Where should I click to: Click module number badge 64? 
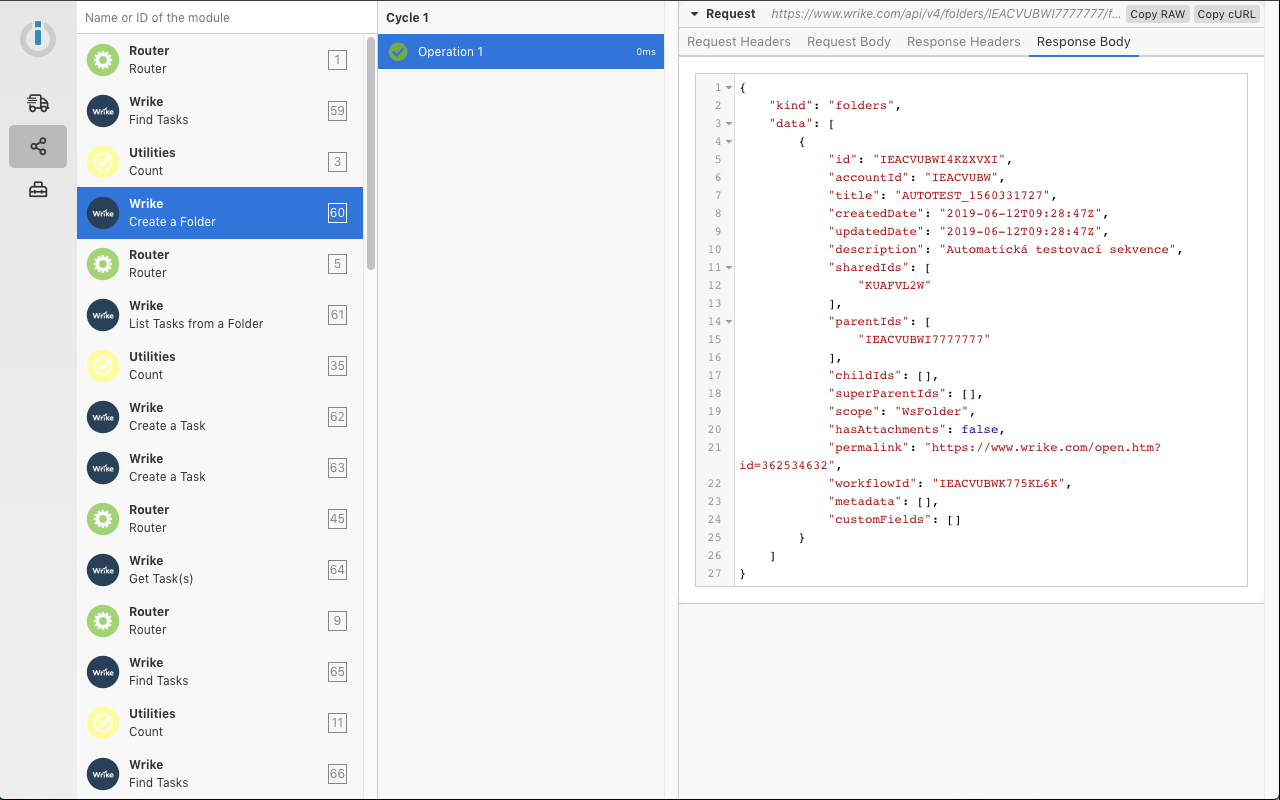coord(337,570)
